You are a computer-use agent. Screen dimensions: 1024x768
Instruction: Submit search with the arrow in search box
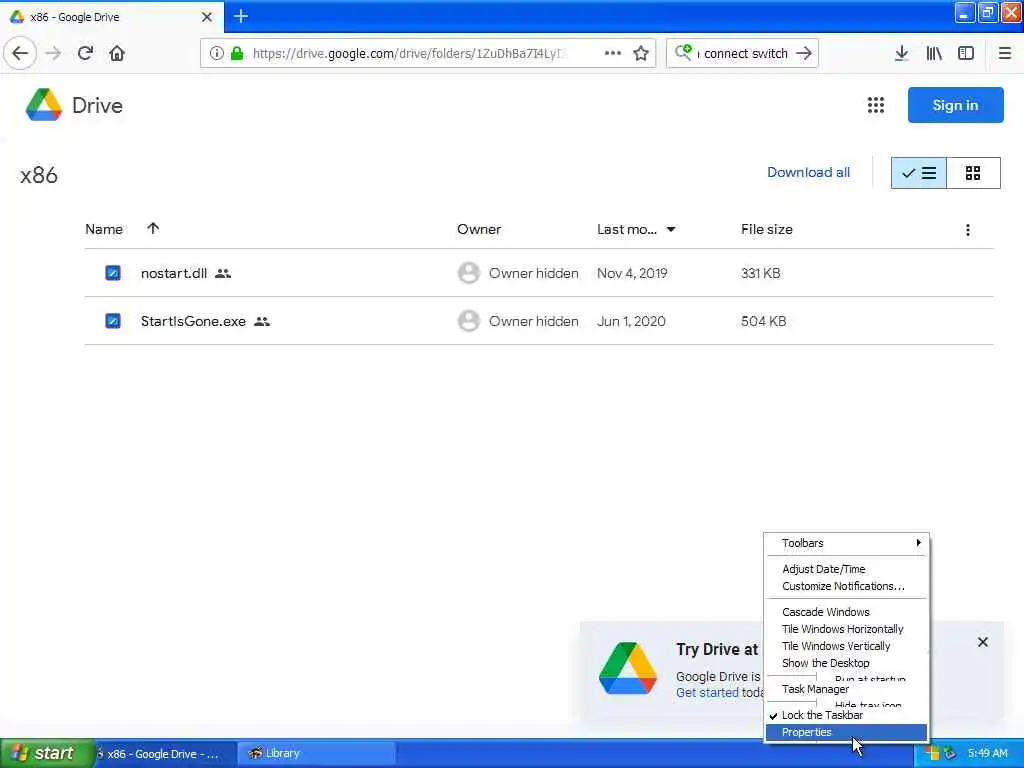[804, 54]
